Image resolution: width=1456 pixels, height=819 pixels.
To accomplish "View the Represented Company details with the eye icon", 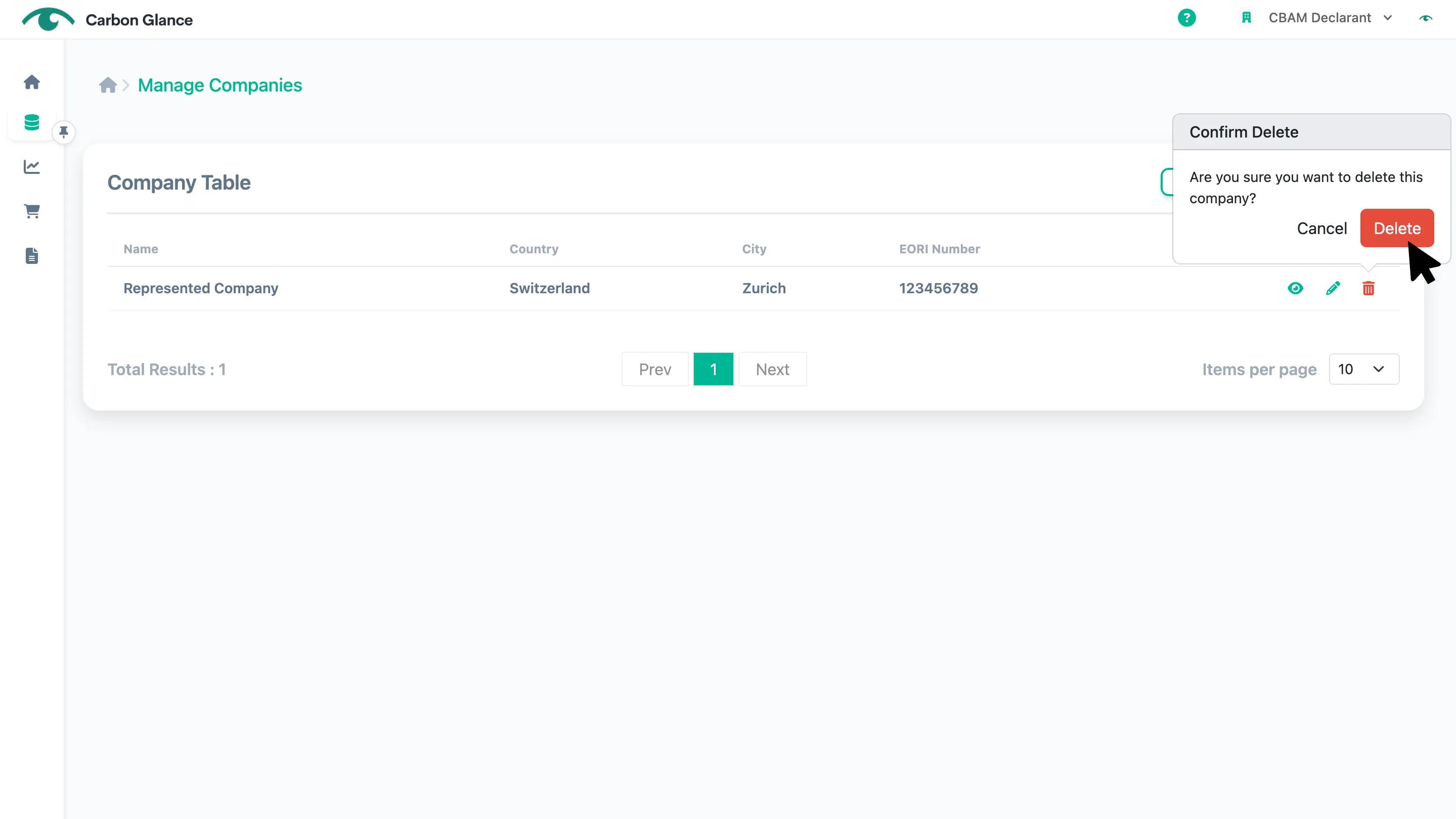I will 1295,289.
